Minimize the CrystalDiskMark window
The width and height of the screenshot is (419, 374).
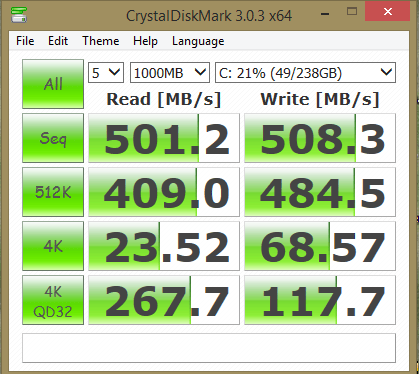[x=325, y=14]
